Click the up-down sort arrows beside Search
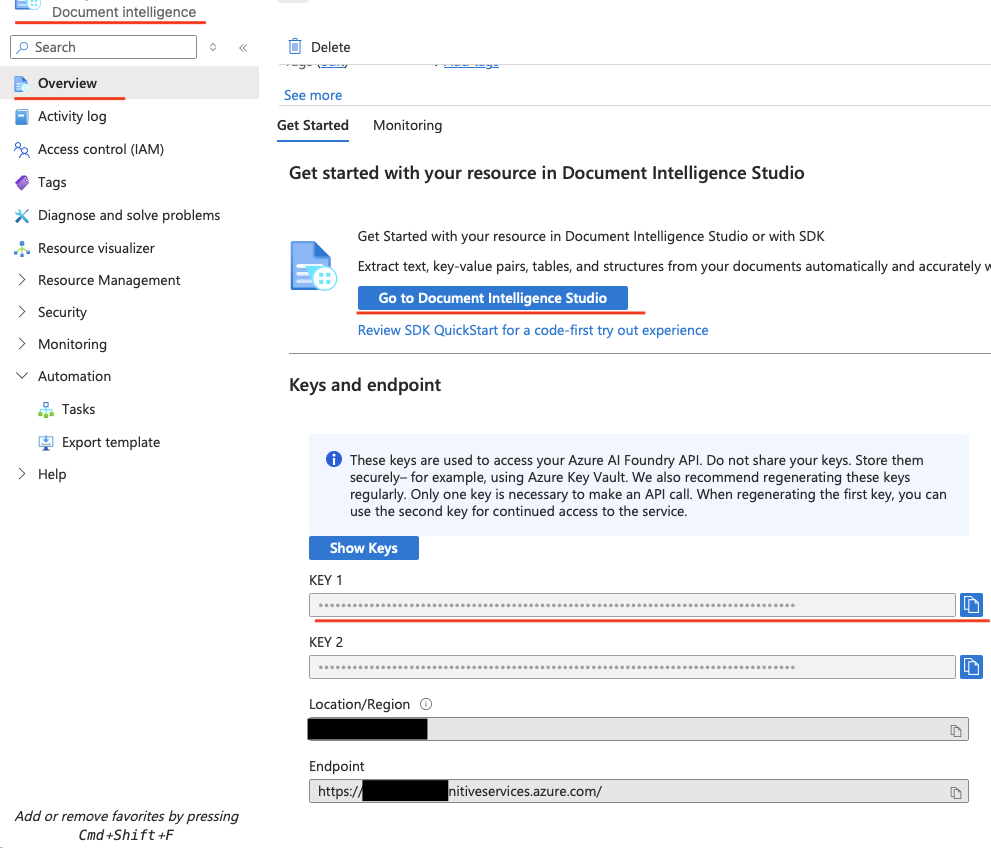 [213, 47]
